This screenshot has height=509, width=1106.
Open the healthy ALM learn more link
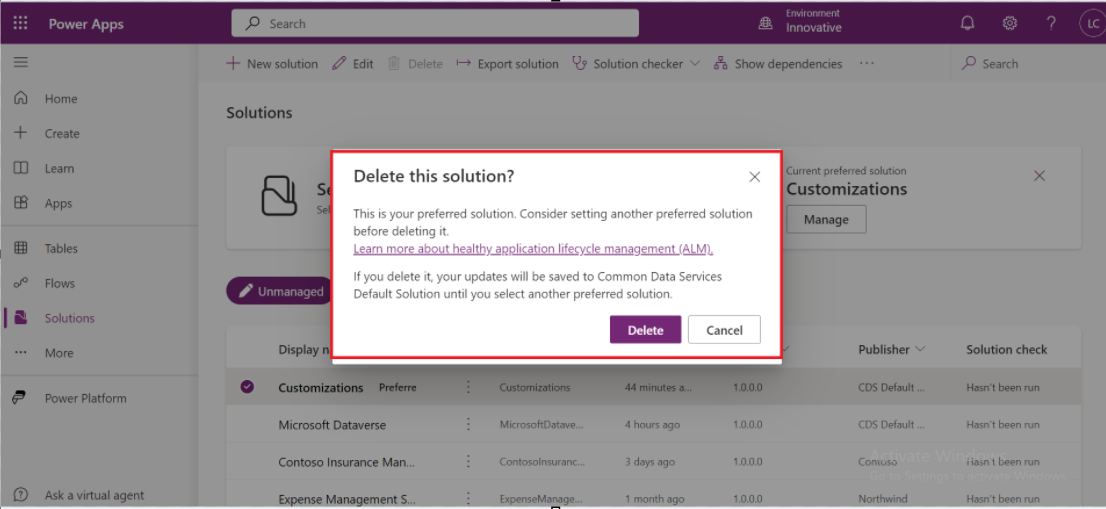click(533, 249)
